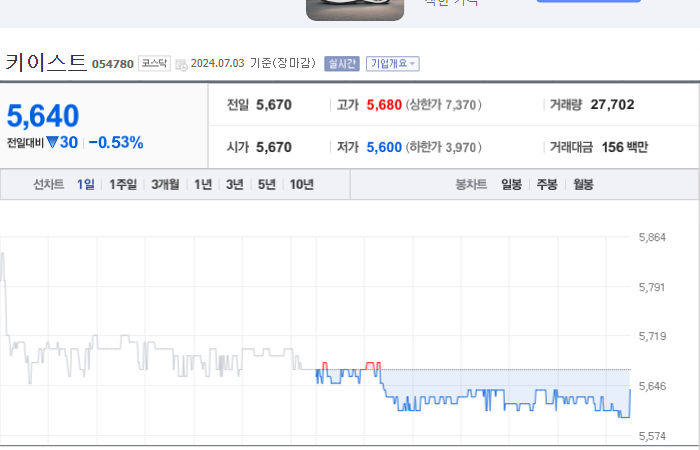
Task: Click the chart axis label 5,719
Action: pos(652,336)
